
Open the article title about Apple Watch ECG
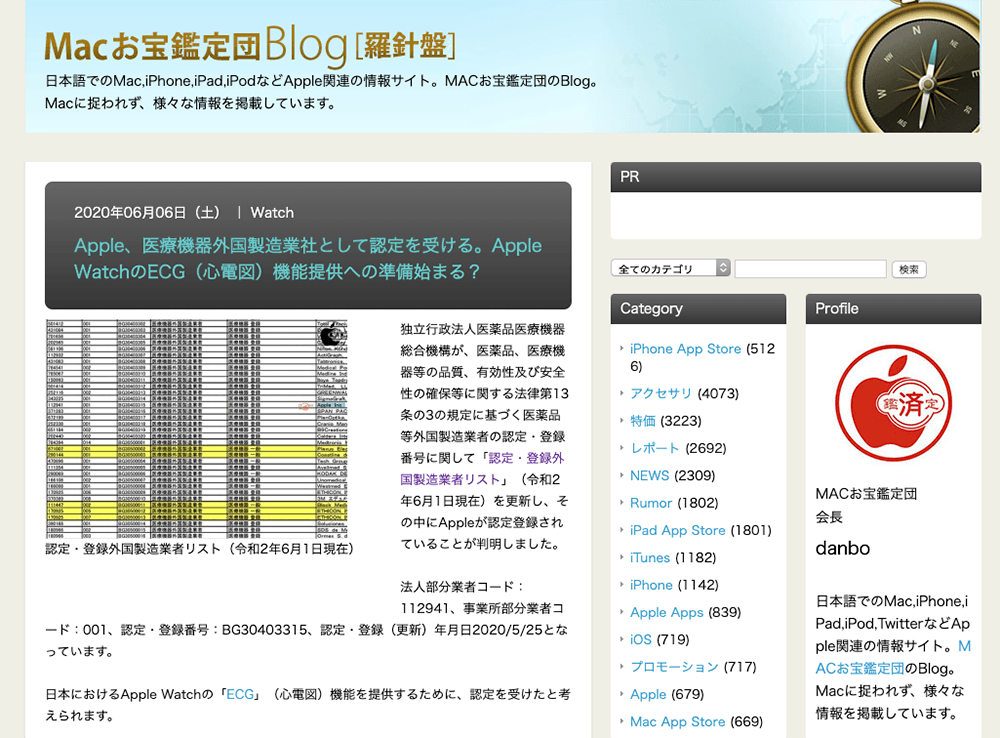click(x=308, y=258)
